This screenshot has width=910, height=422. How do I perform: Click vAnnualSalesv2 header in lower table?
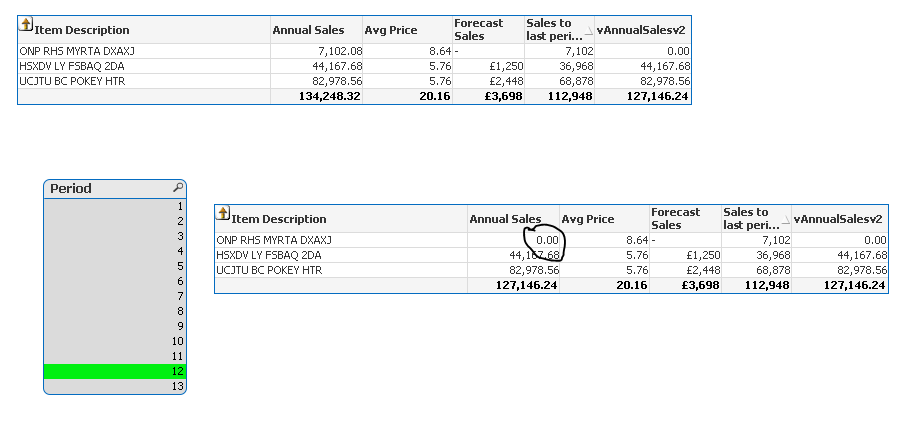837,218
